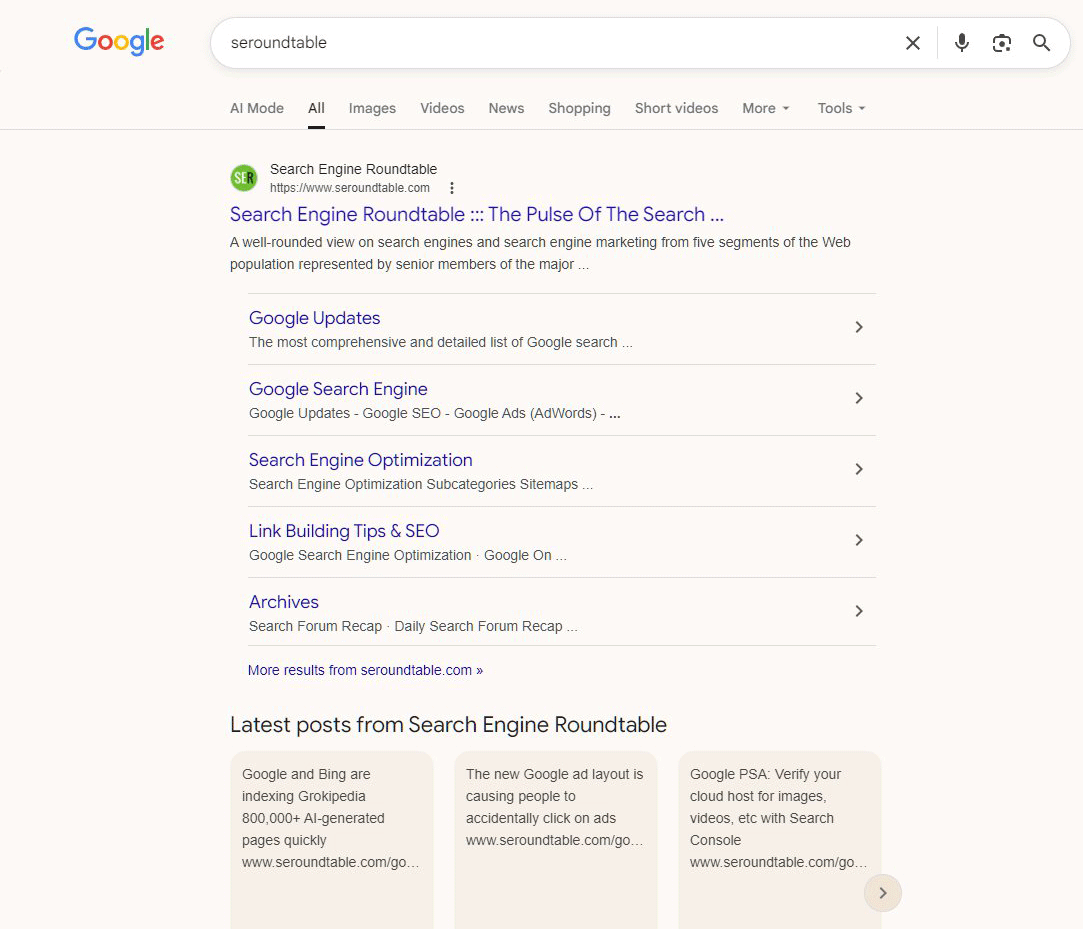Click More results from seroundtable.com
The width and height of the screenshot is (1083, 929).
tap(365, 669)
